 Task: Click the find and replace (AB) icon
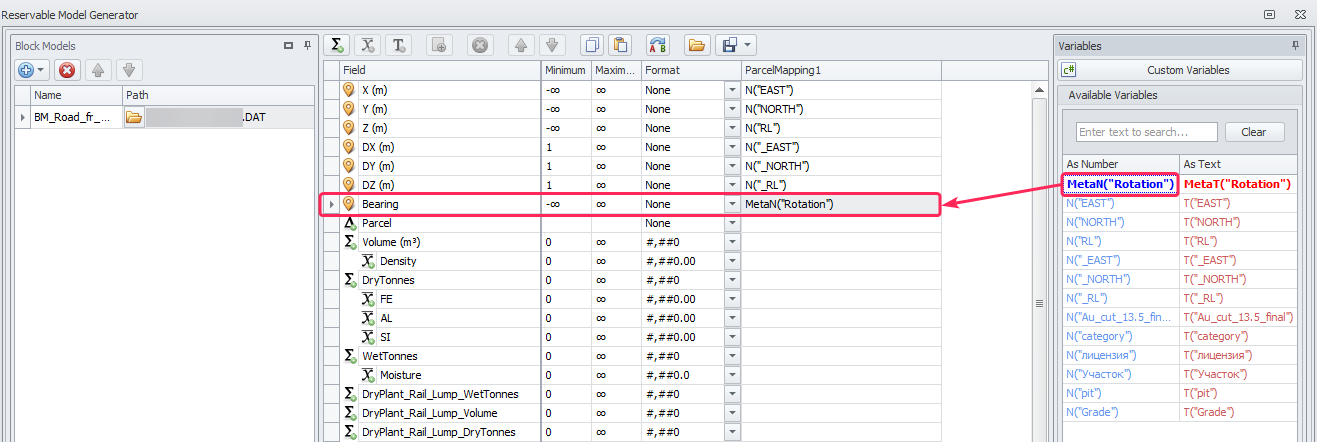coord(657,45)
